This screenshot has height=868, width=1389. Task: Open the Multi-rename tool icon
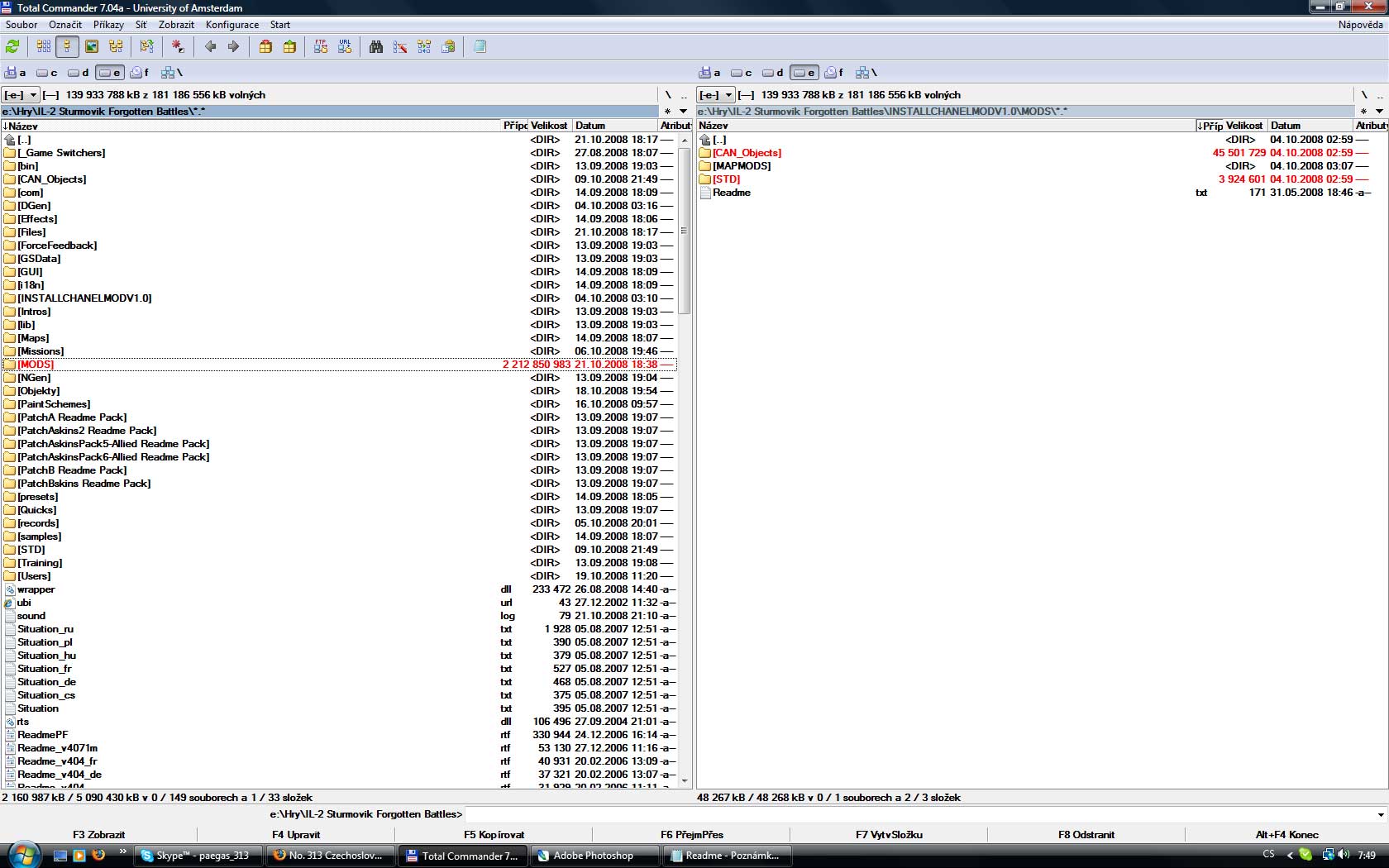400,47
